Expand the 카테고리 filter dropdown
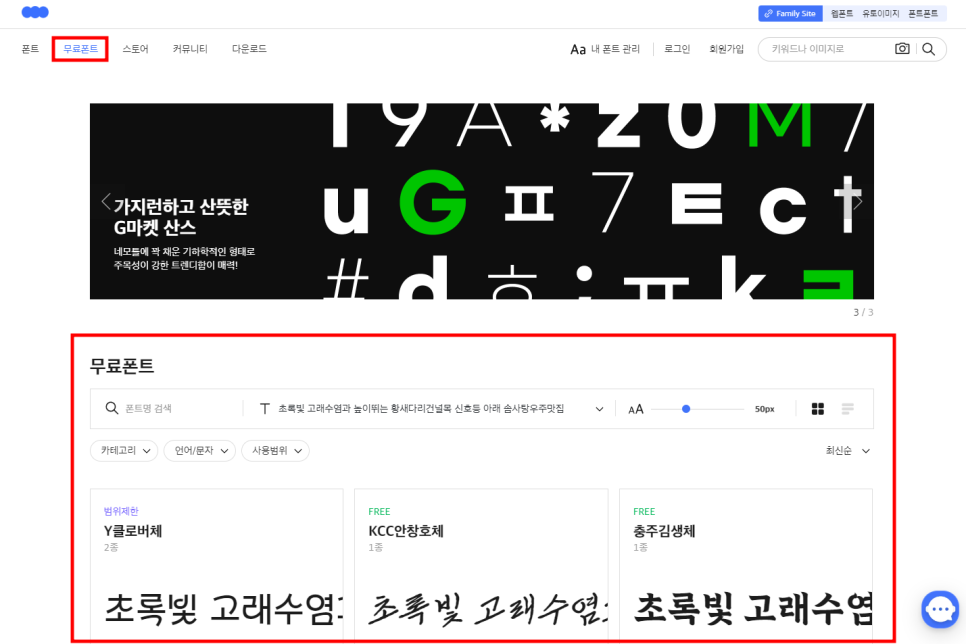 point(124,450)
